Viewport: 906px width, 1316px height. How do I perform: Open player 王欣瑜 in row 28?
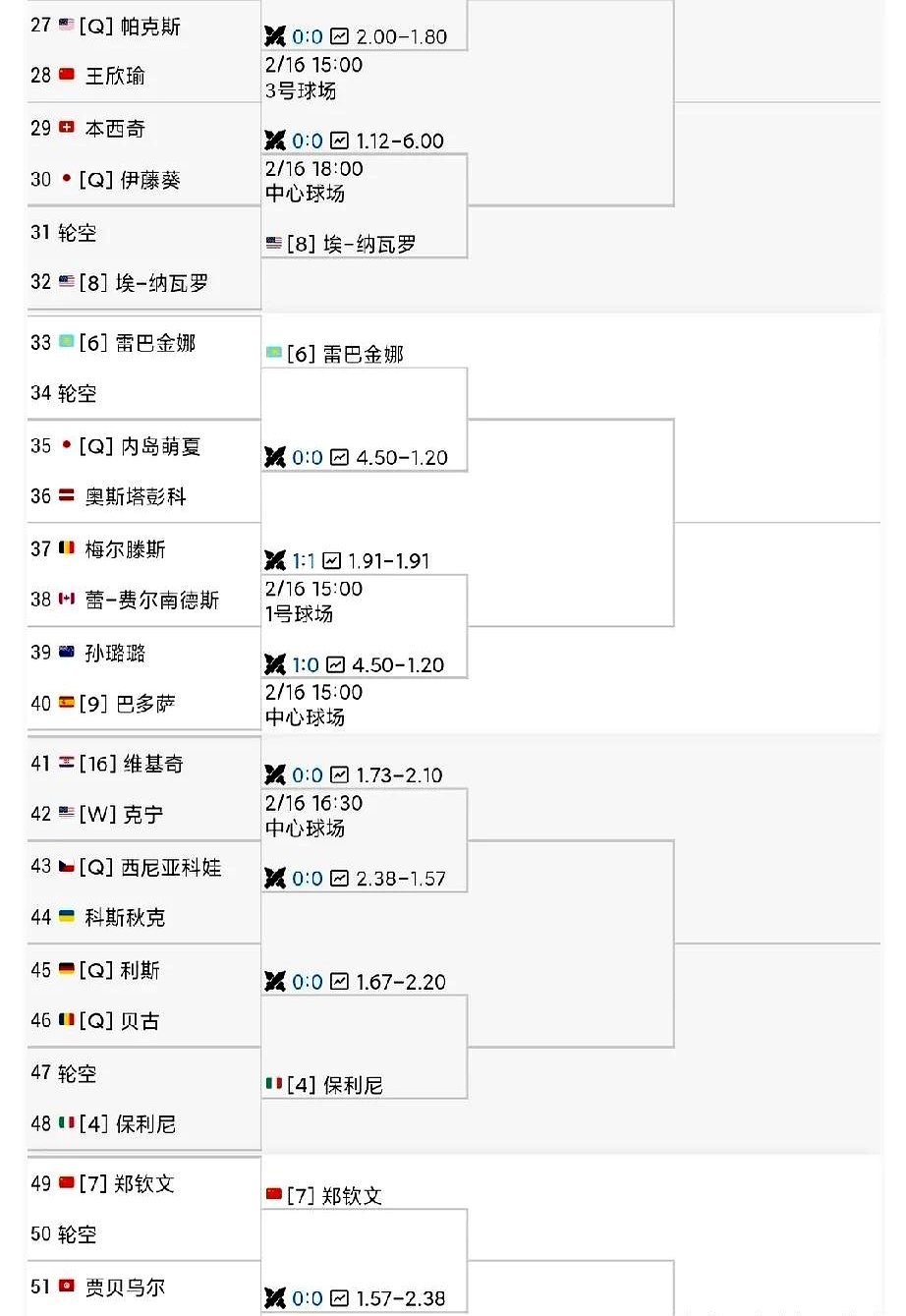pyautogui.click(x=115, y=76)
